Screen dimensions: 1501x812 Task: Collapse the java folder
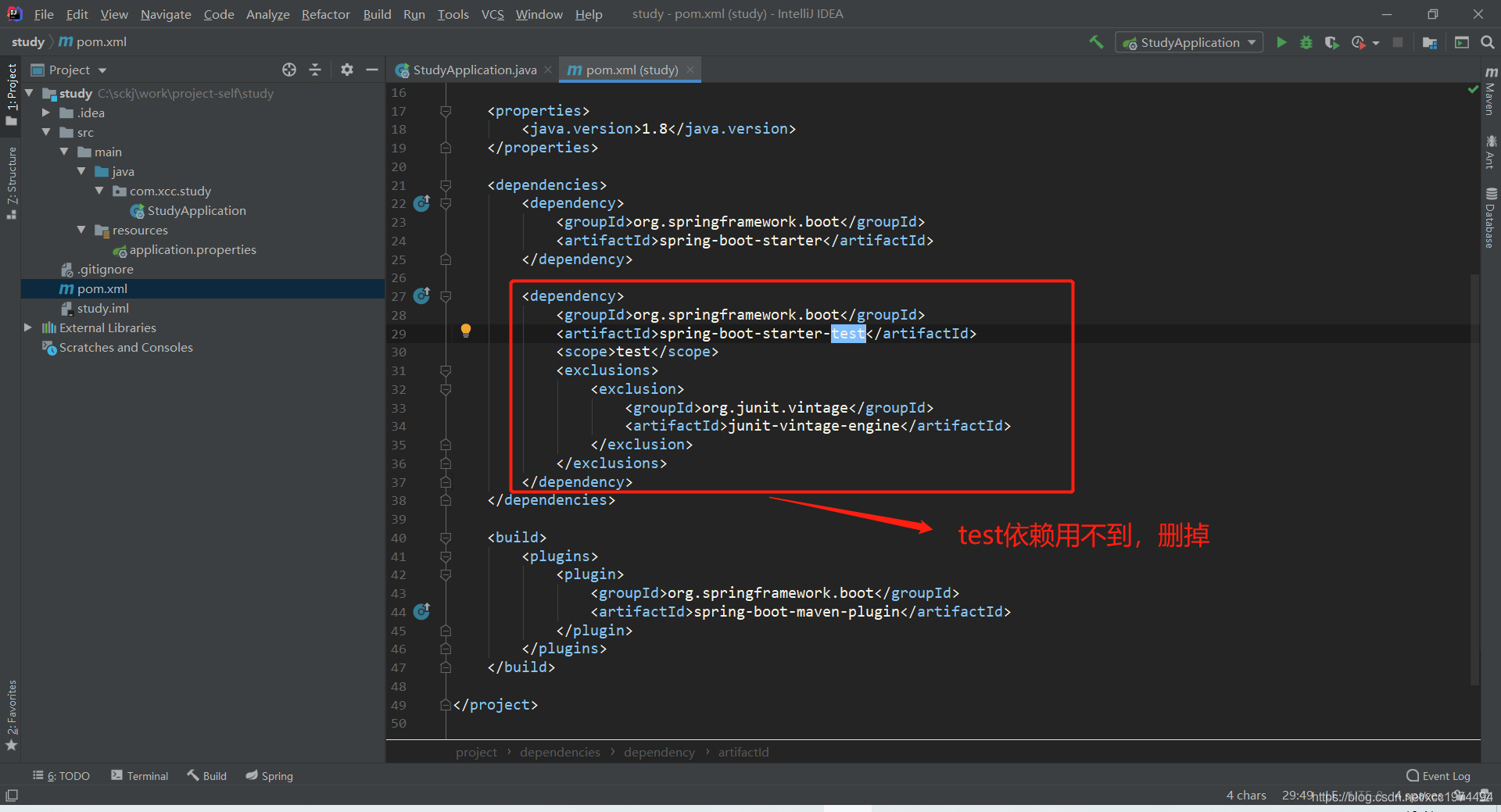tap(81, 171)
